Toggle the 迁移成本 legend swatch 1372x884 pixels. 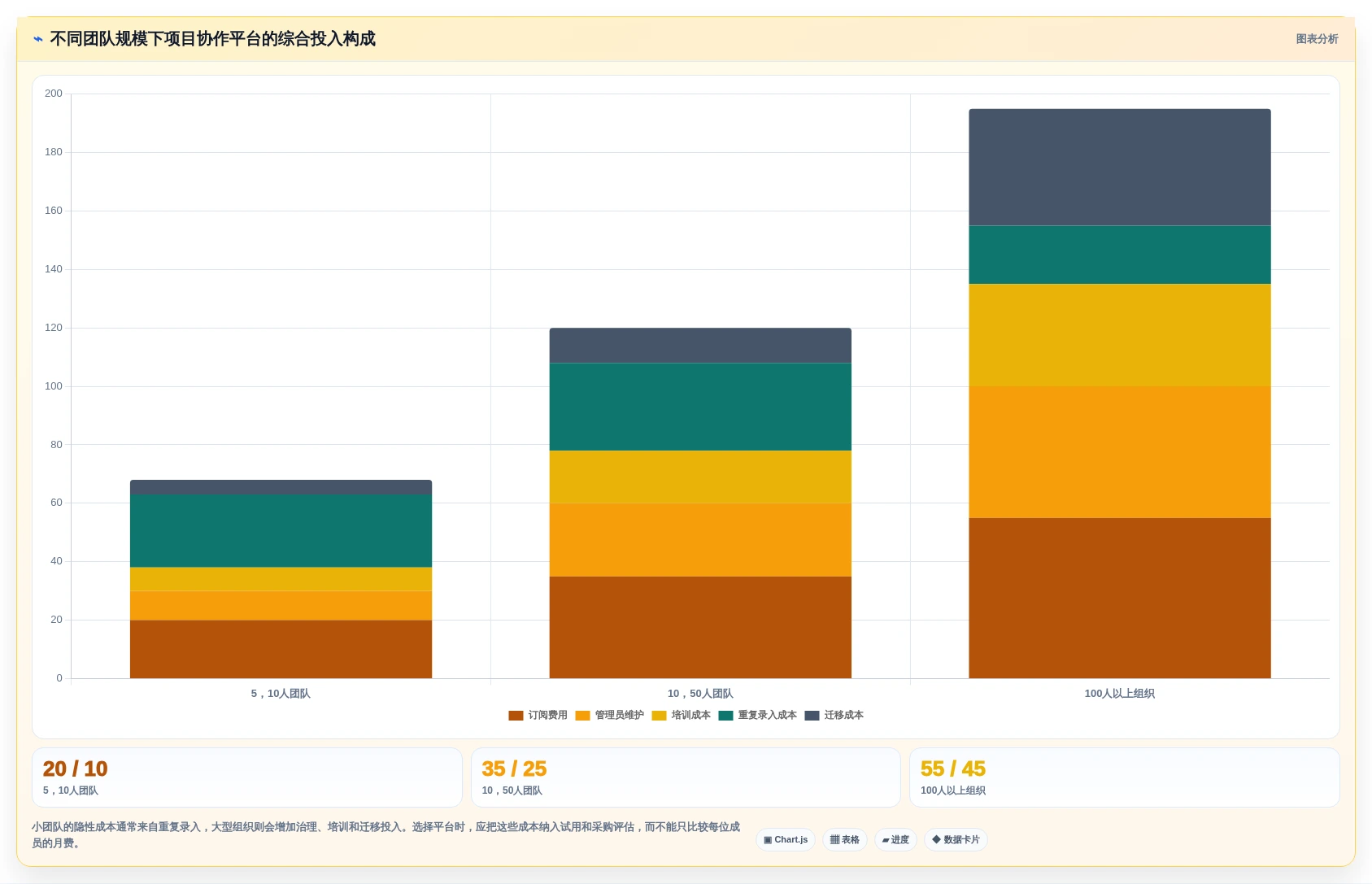click(812, 716)
